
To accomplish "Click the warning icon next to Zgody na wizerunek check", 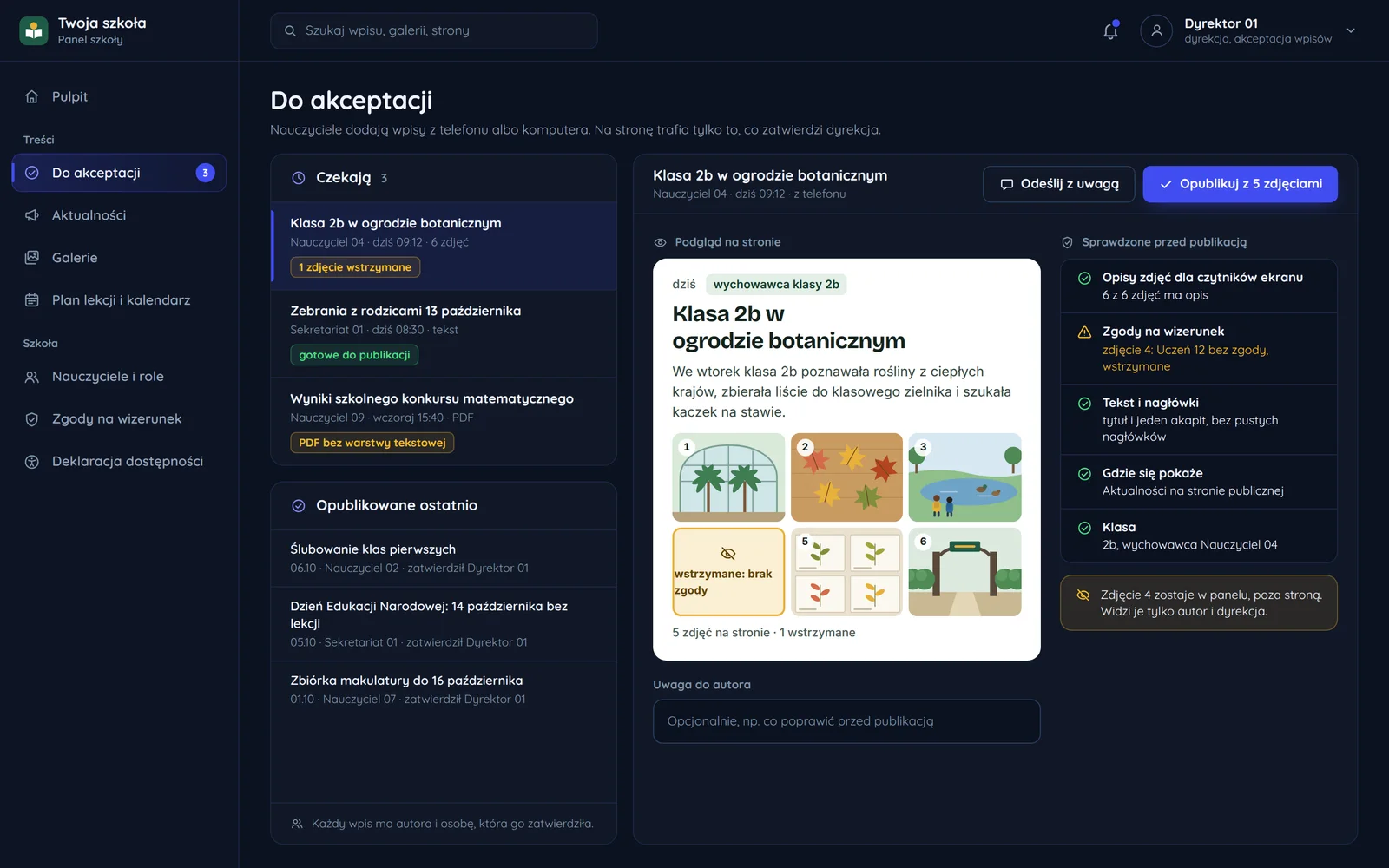I will (x=1084, y=332).
